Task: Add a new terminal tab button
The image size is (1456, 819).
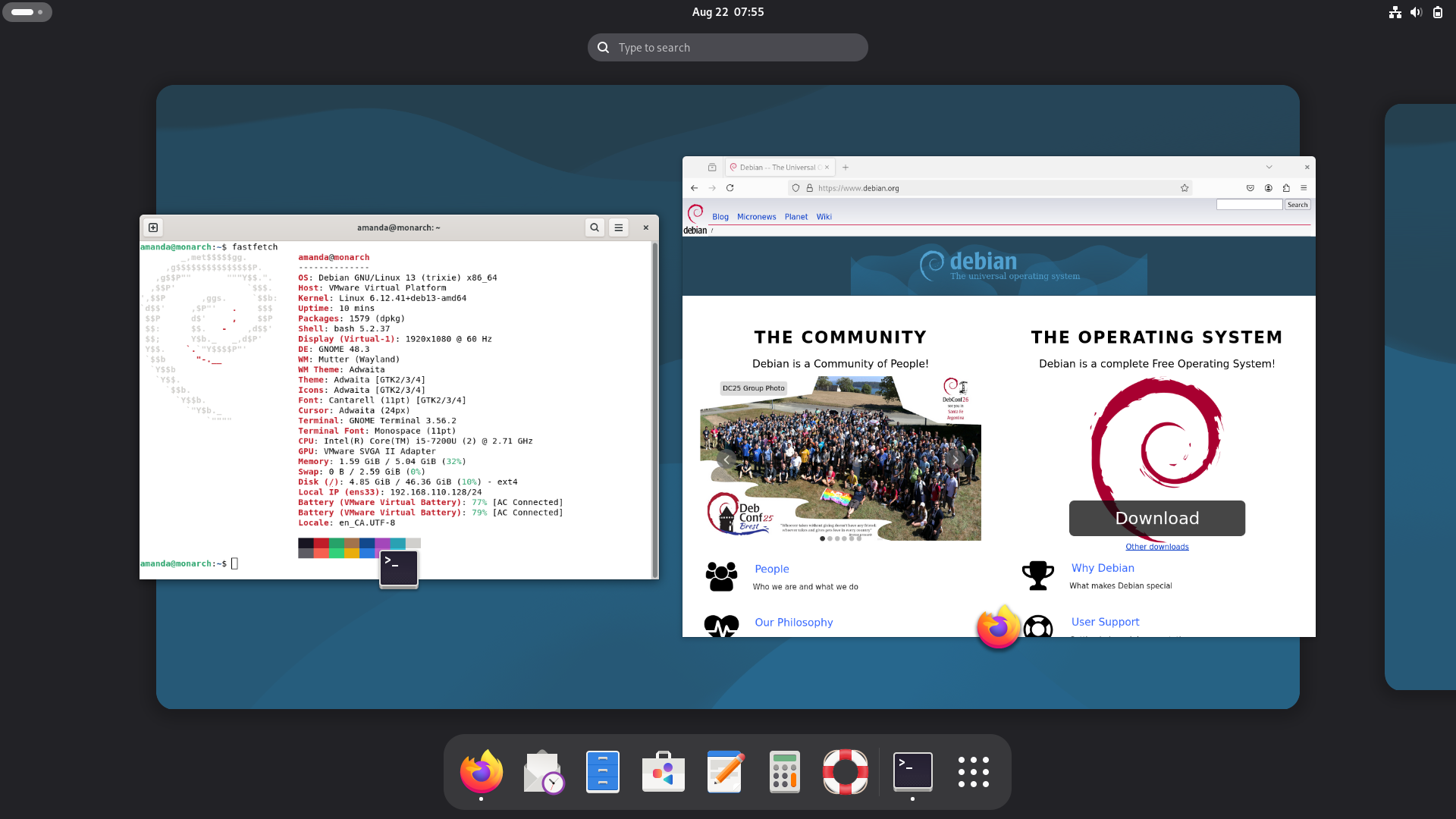Action: (153, 227)
